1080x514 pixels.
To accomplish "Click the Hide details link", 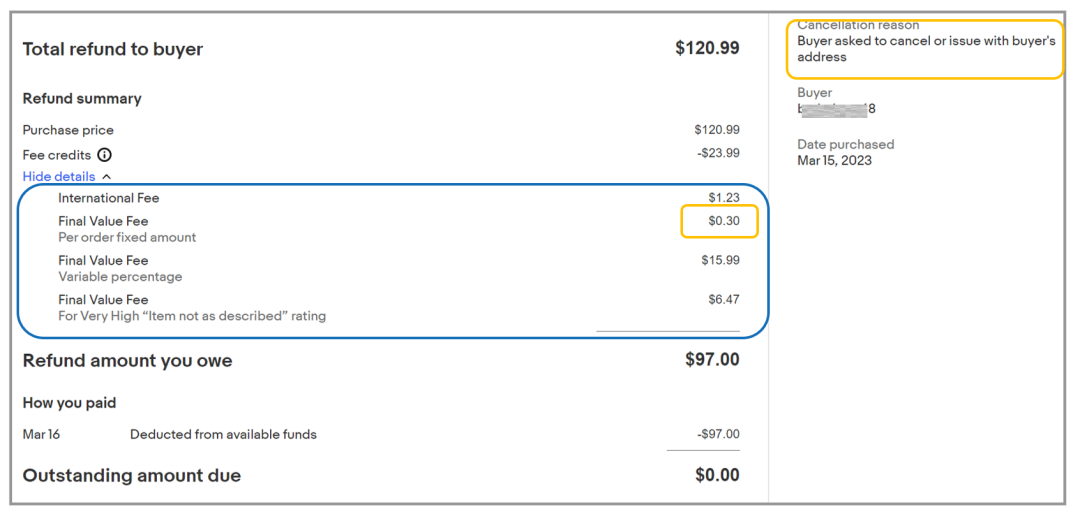I will coord(59,177).
